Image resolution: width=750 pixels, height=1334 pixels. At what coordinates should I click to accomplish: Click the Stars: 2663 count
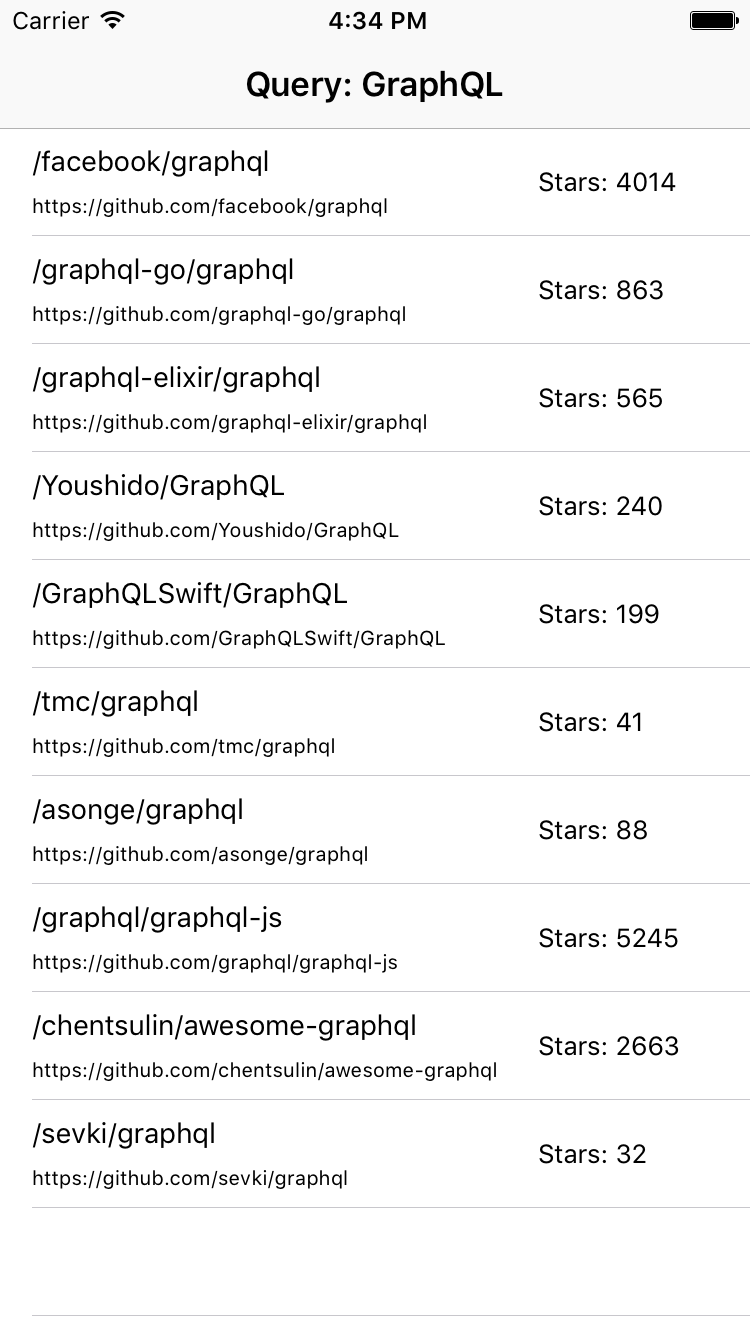[608, 1046]
